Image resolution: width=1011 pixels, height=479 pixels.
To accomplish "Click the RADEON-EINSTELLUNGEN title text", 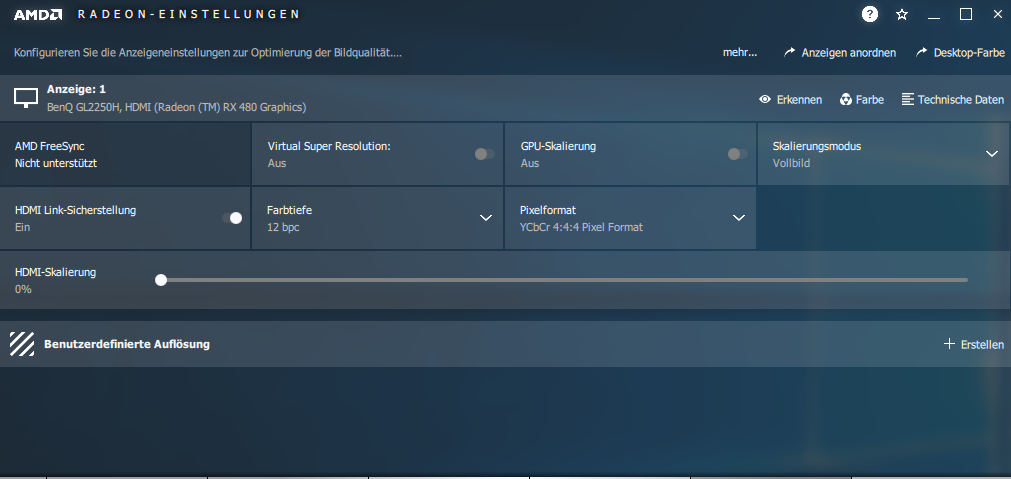I will click(x=189, y=14).
